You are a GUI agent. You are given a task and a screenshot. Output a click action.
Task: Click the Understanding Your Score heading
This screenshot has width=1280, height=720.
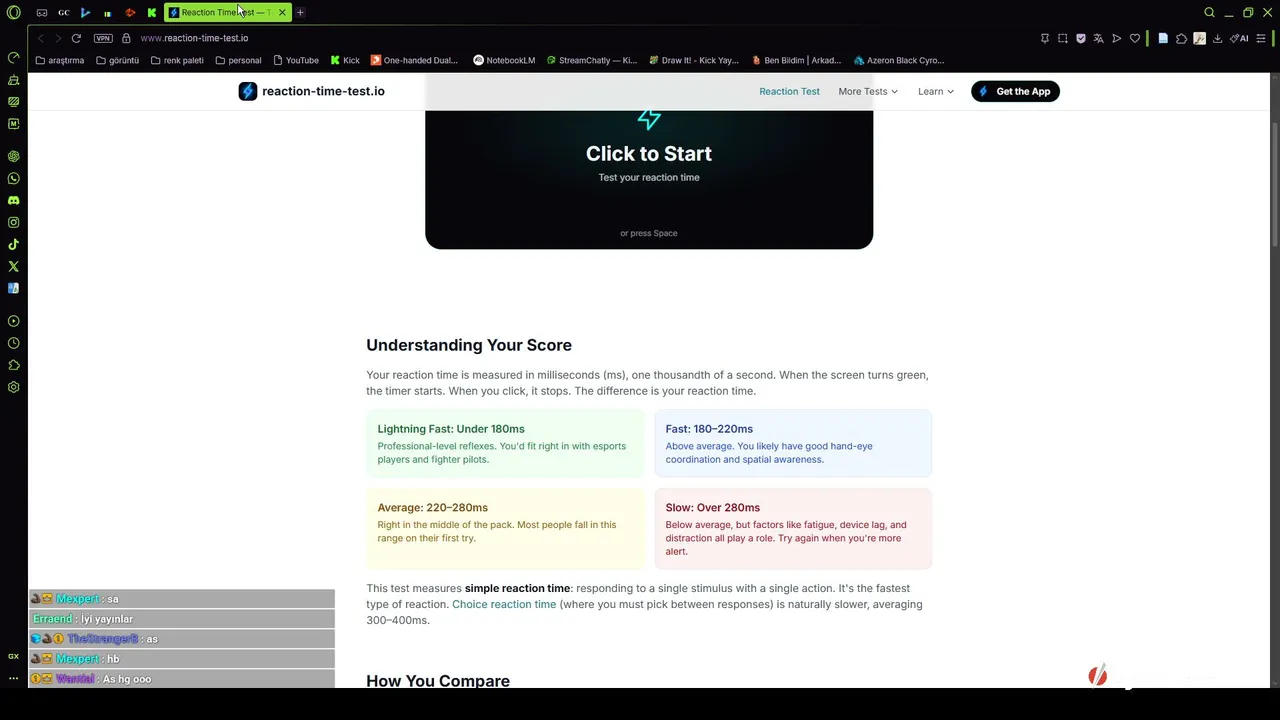pos(469,345)
